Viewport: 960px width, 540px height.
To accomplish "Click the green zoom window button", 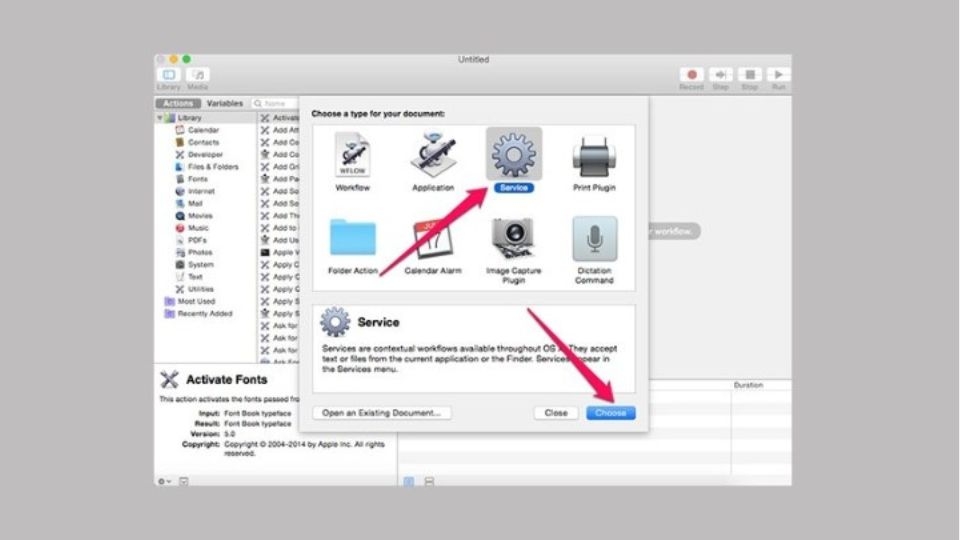I will coord(186,59).
